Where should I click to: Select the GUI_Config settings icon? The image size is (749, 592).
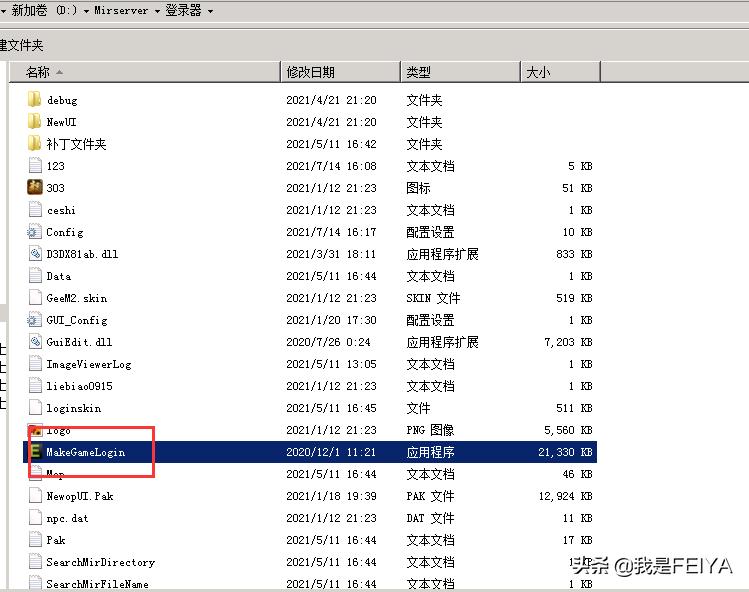(34, 319)
